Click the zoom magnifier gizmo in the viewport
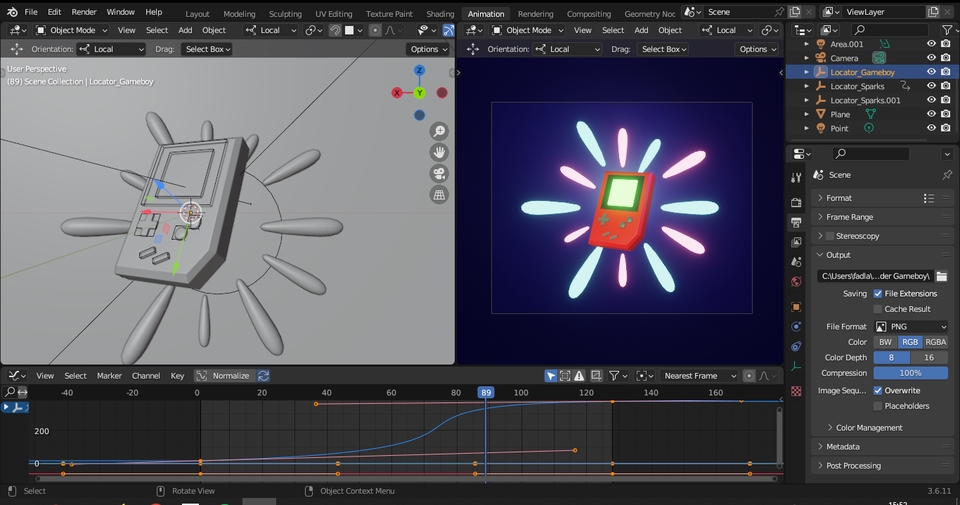This screenshot has height=505, width=960. click(x=439, y=132)
